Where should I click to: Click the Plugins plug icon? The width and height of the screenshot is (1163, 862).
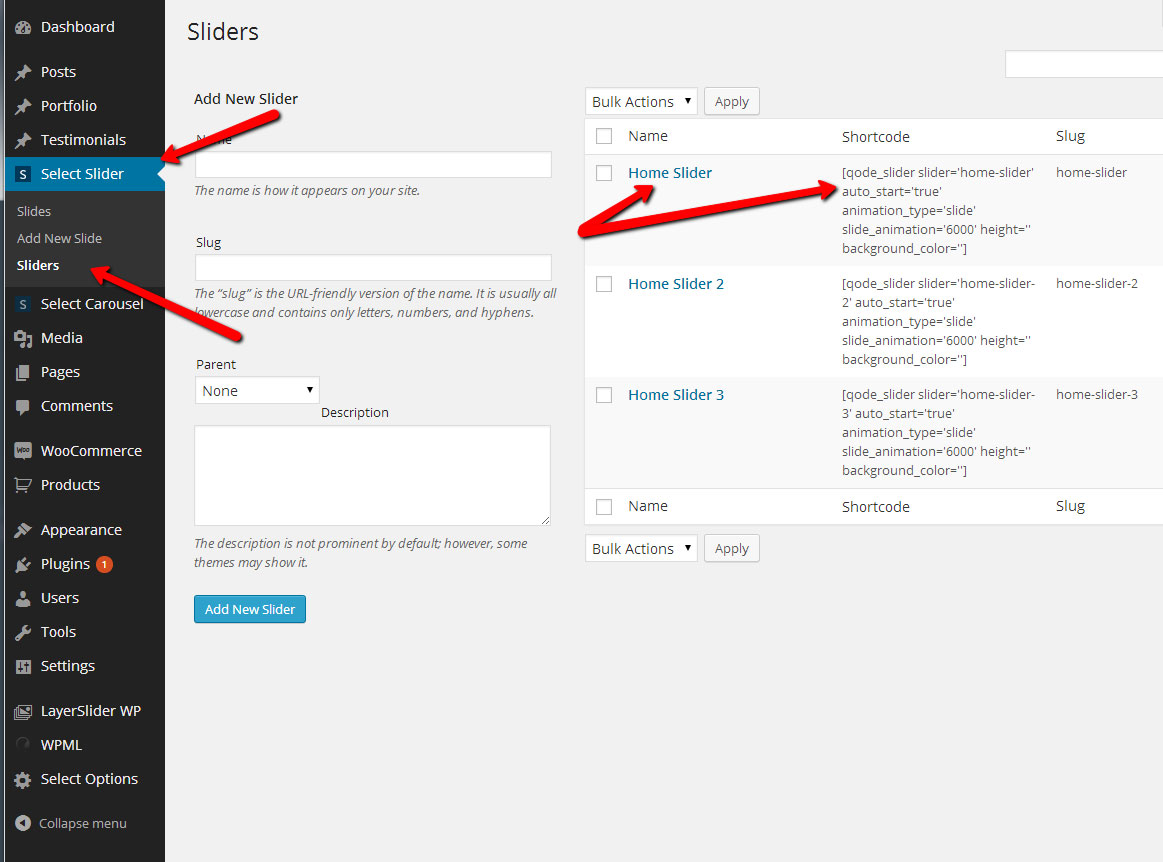[x=23, y=564]
